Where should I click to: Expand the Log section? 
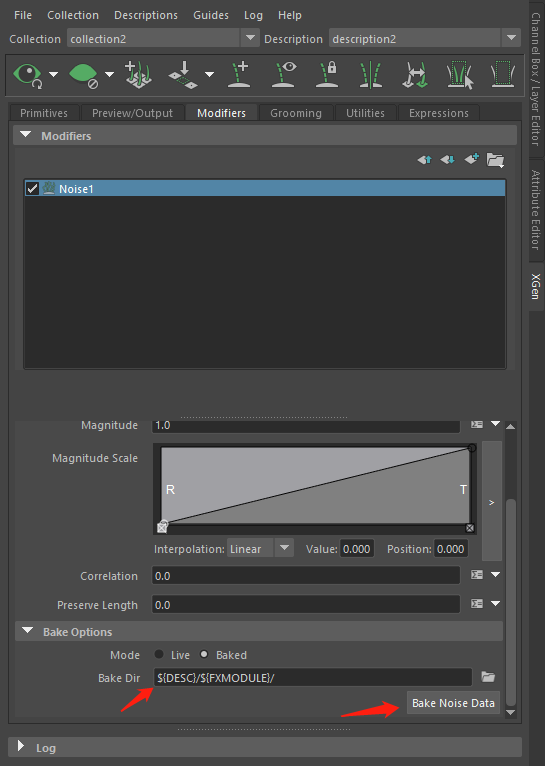click(21, 746)
